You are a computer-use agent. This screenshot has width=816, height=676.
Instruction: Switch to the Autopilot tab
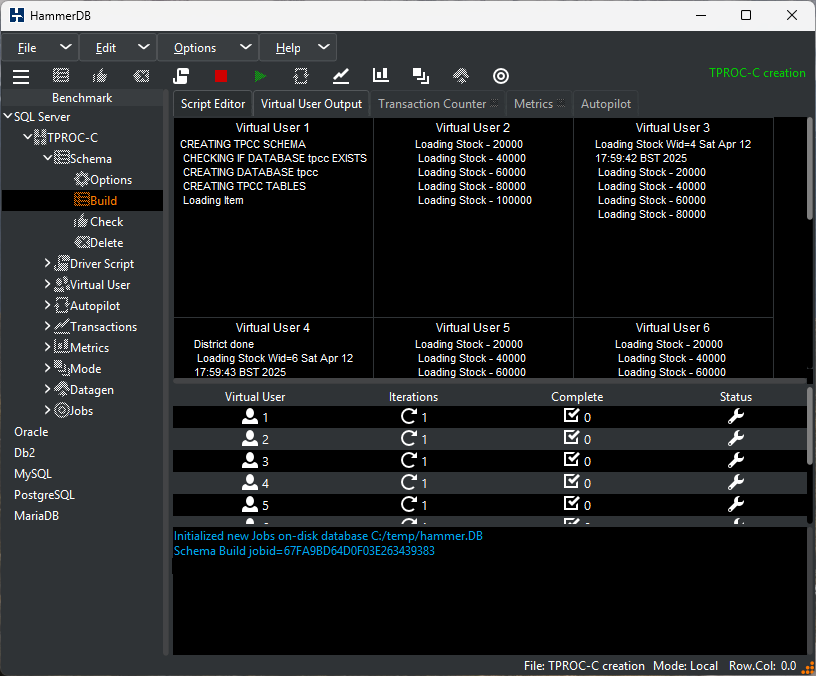click(x=606, y=104)
